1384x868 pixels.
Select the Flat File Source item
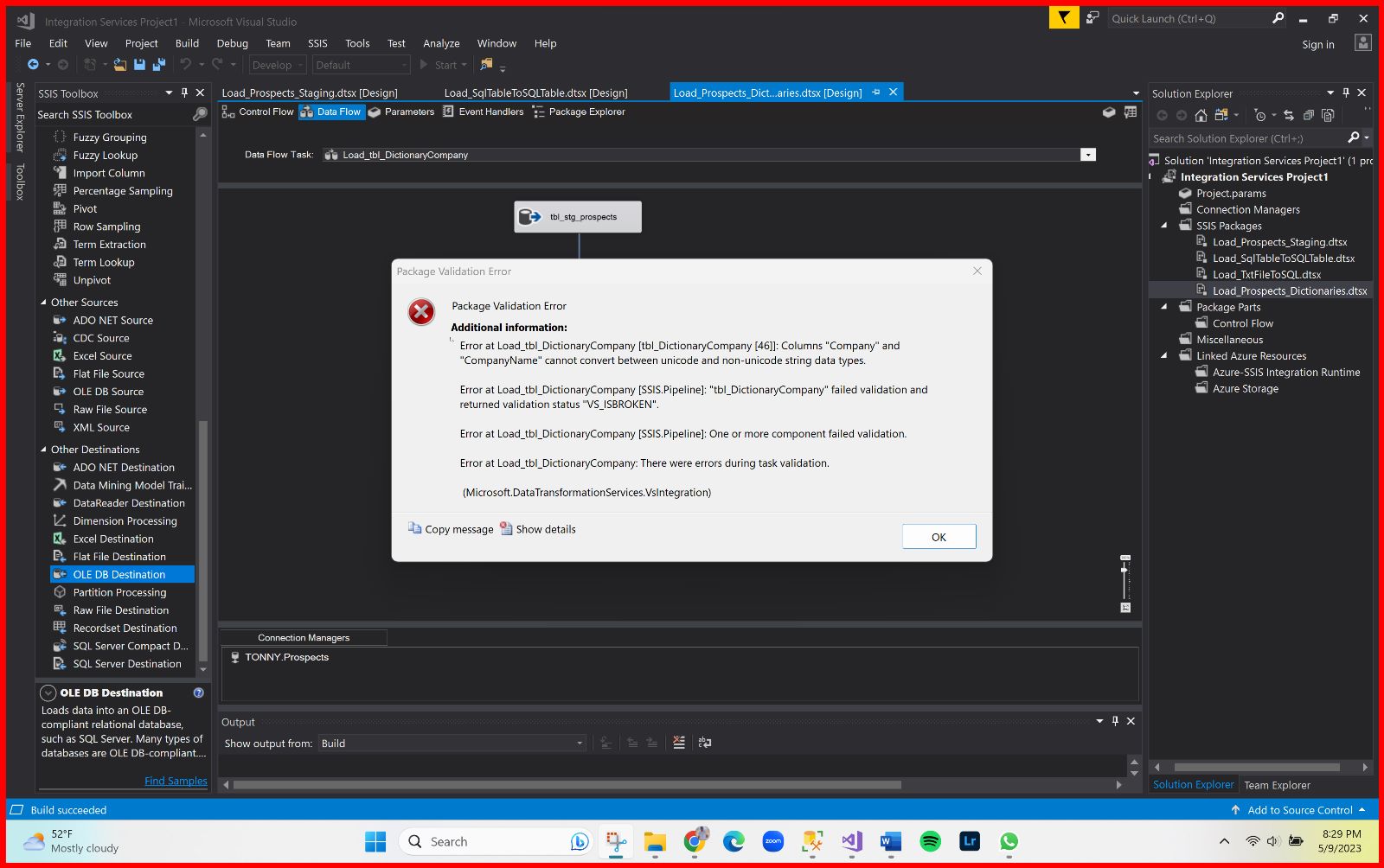point(108,374)
